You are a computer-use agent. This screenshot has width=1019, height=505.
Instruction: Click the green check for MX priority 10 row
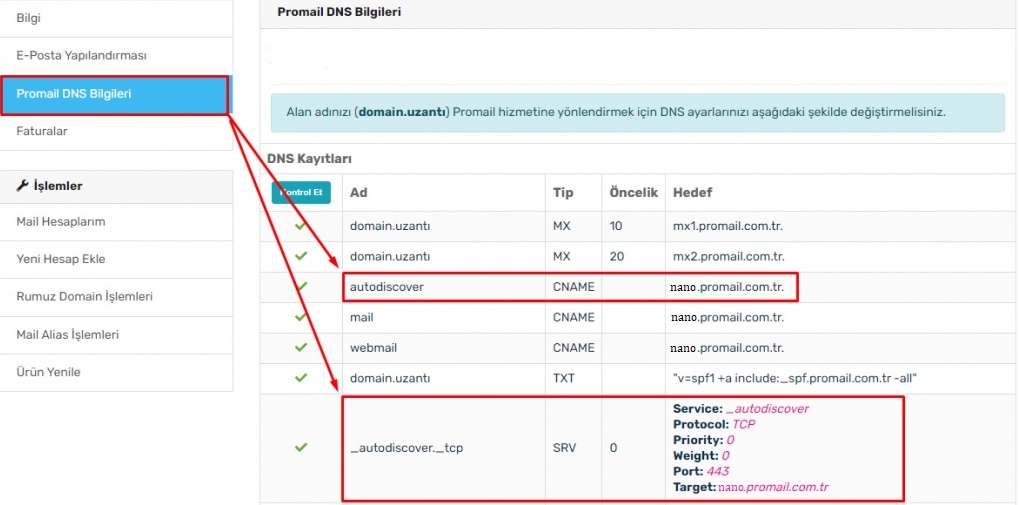pos(300,226)
